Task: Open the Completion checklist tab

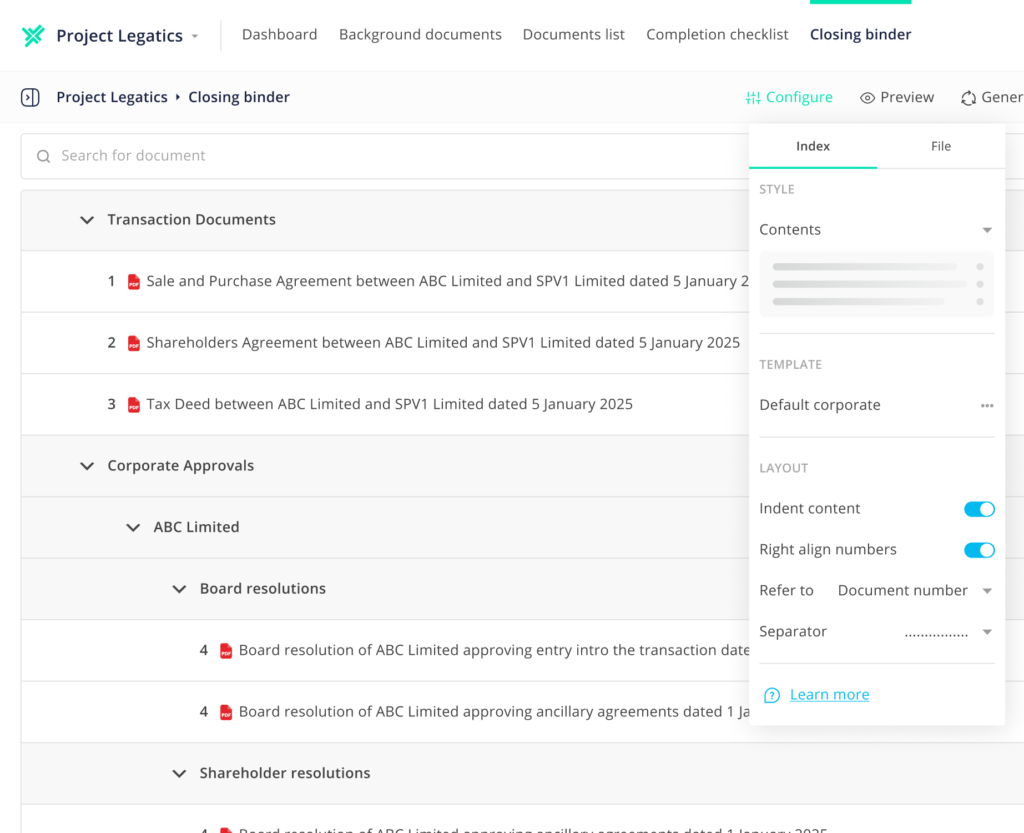Action: (717, 35)
